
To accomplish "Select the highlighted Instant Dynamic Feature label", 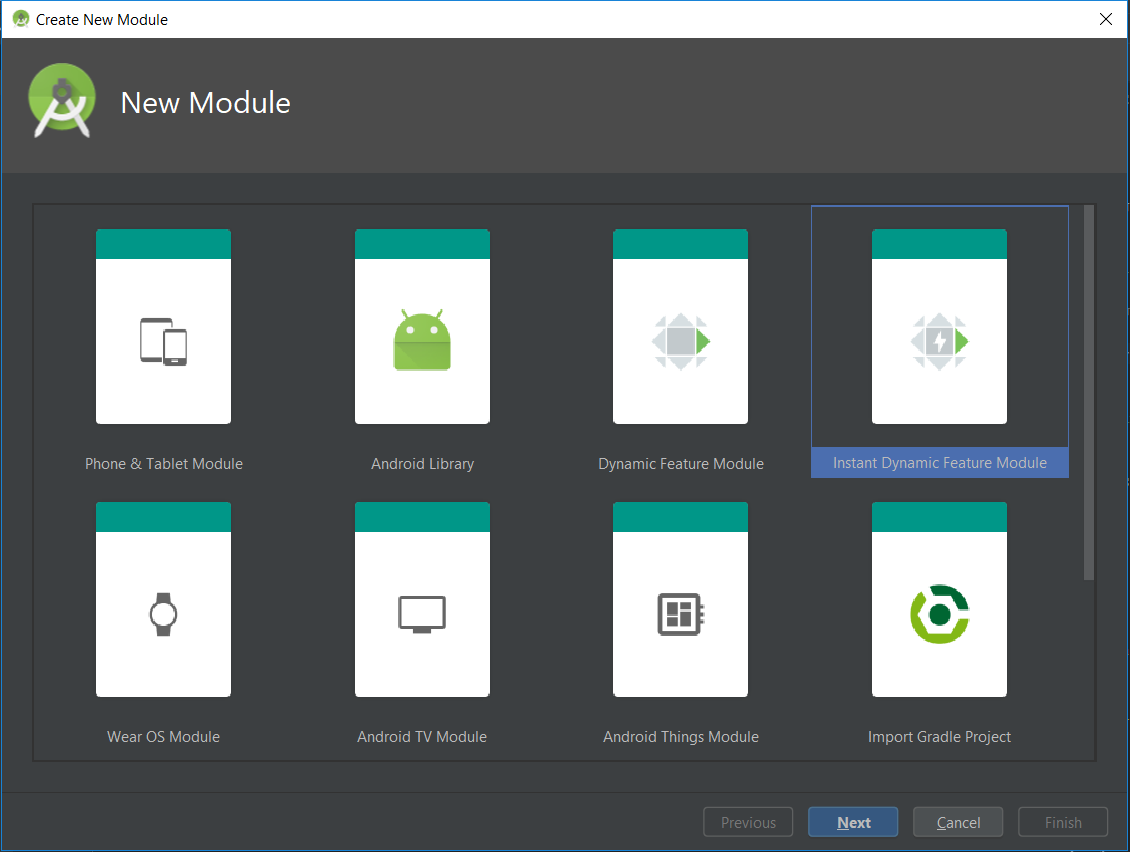I will [939, 462].
